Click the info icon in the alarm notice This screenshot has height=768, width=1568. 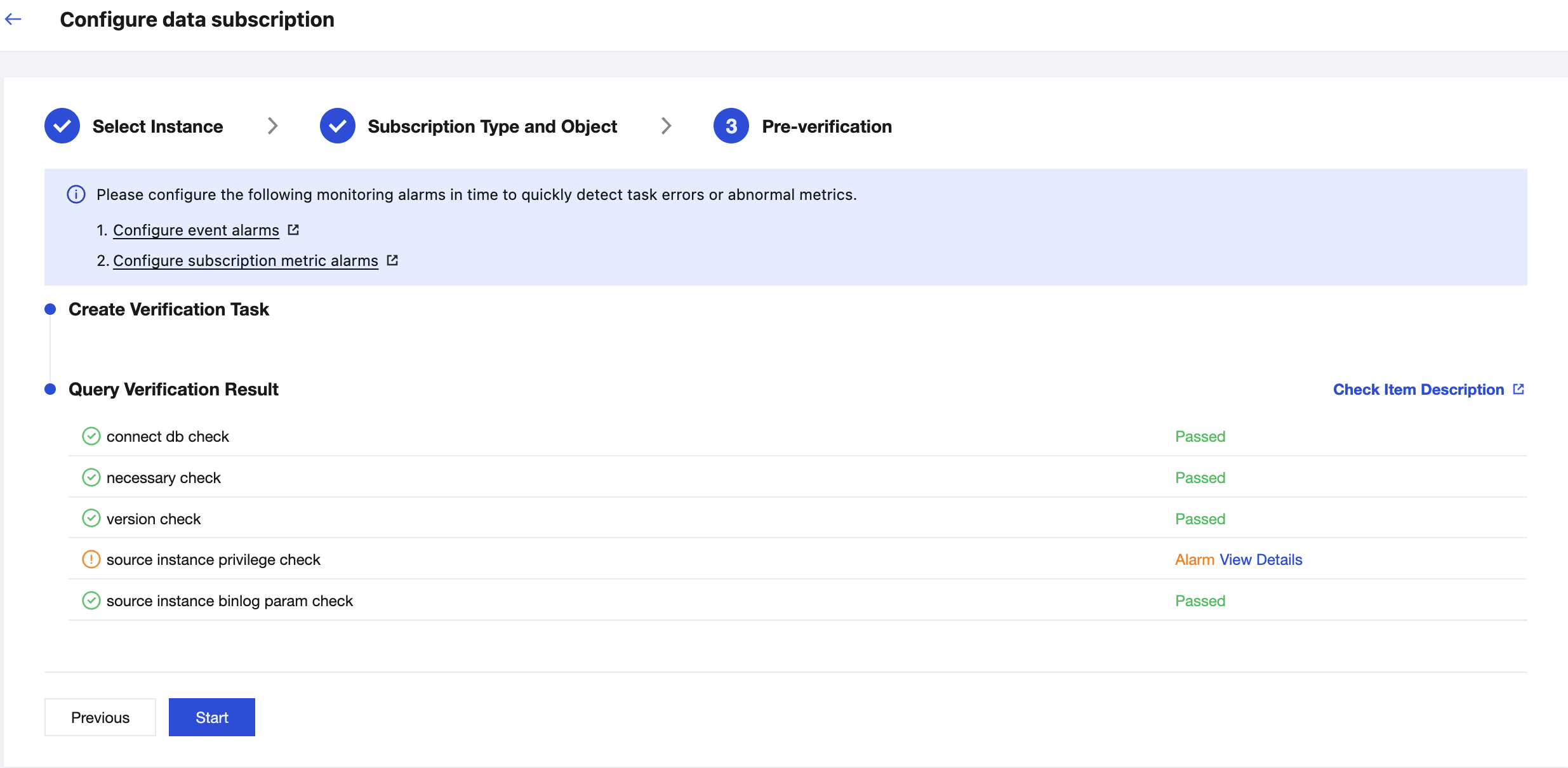point(76,194)
